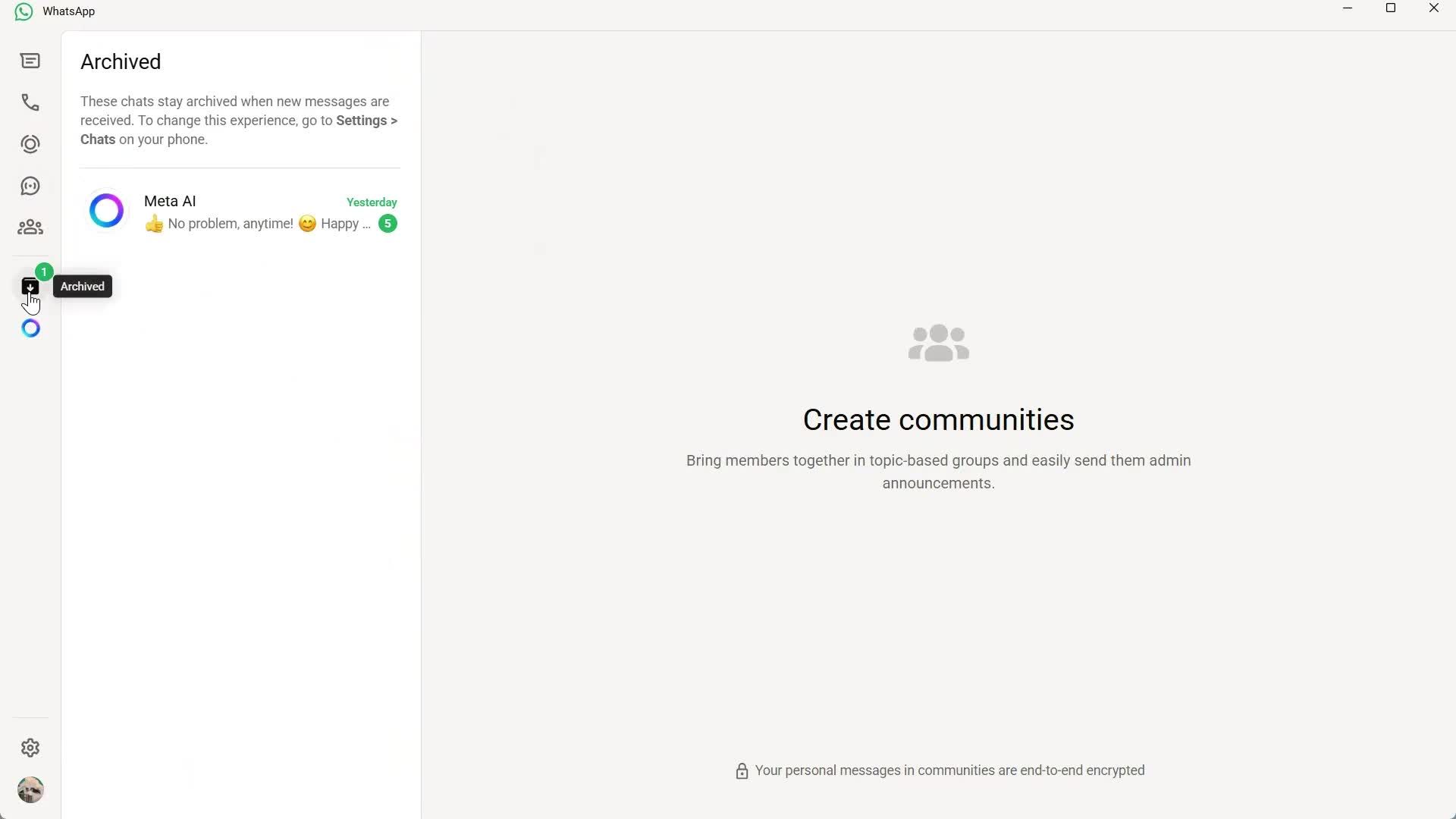Image resolution: width=1456 pixels, height=819 pixels.
Task: Open the Channels section
Action: coord(30,186)
